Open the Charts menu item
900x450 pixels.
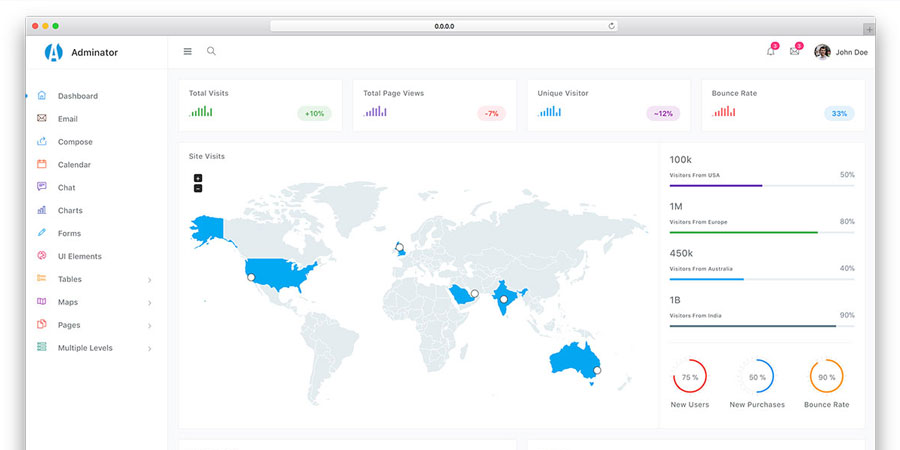(x=70, y=211)
